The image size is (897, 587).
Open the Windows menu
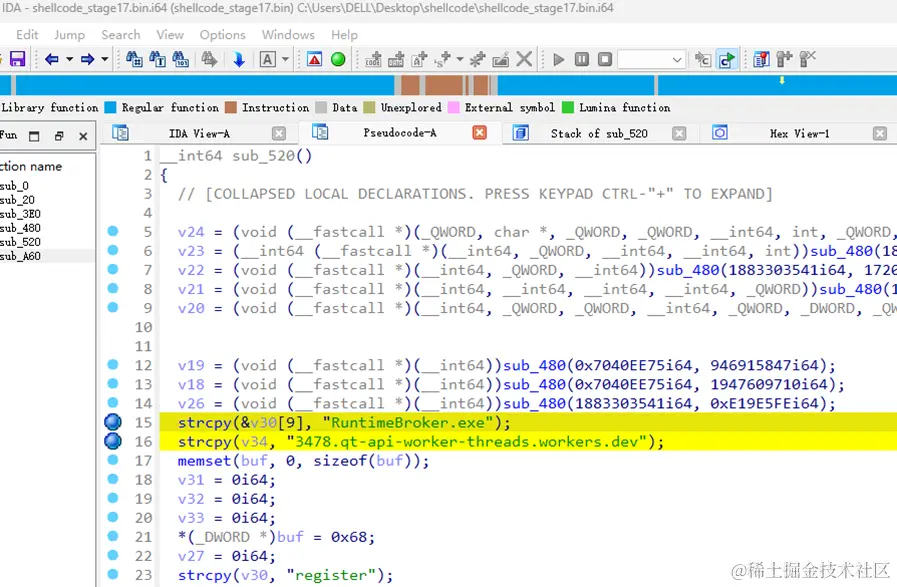pyautogui.click(x=288, y=35)
